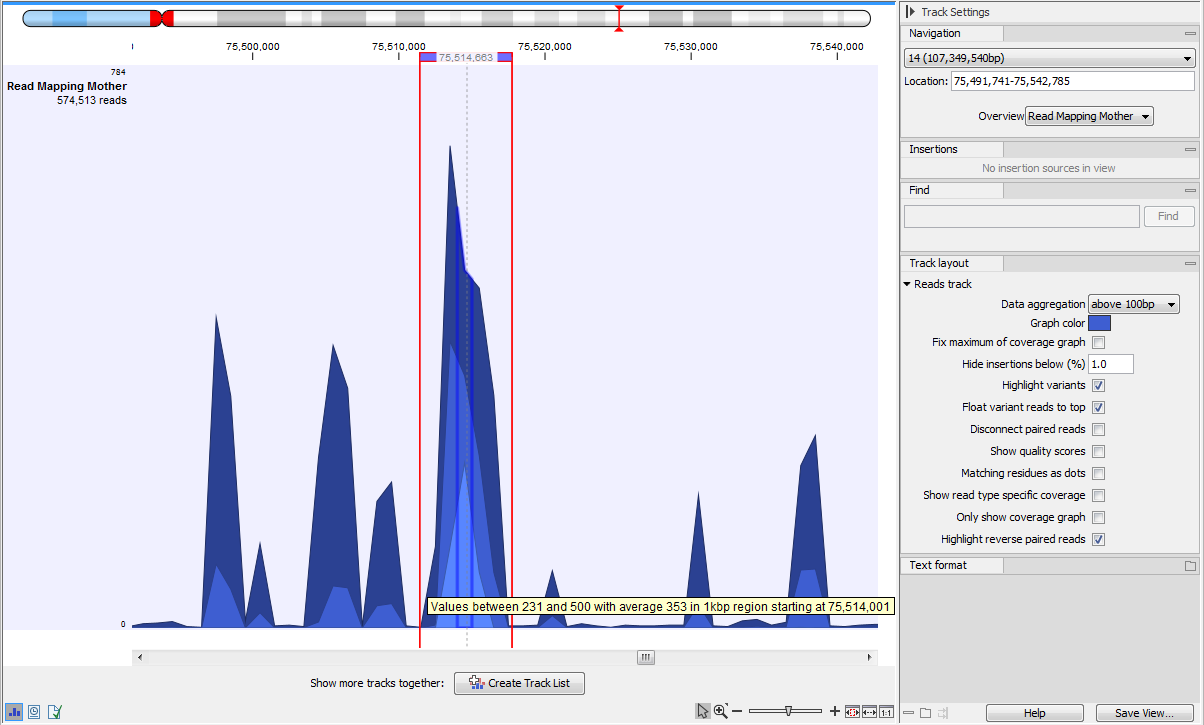1204x725 pixels.
Task: Collapse the Reads track section
Action: point(907,284)
